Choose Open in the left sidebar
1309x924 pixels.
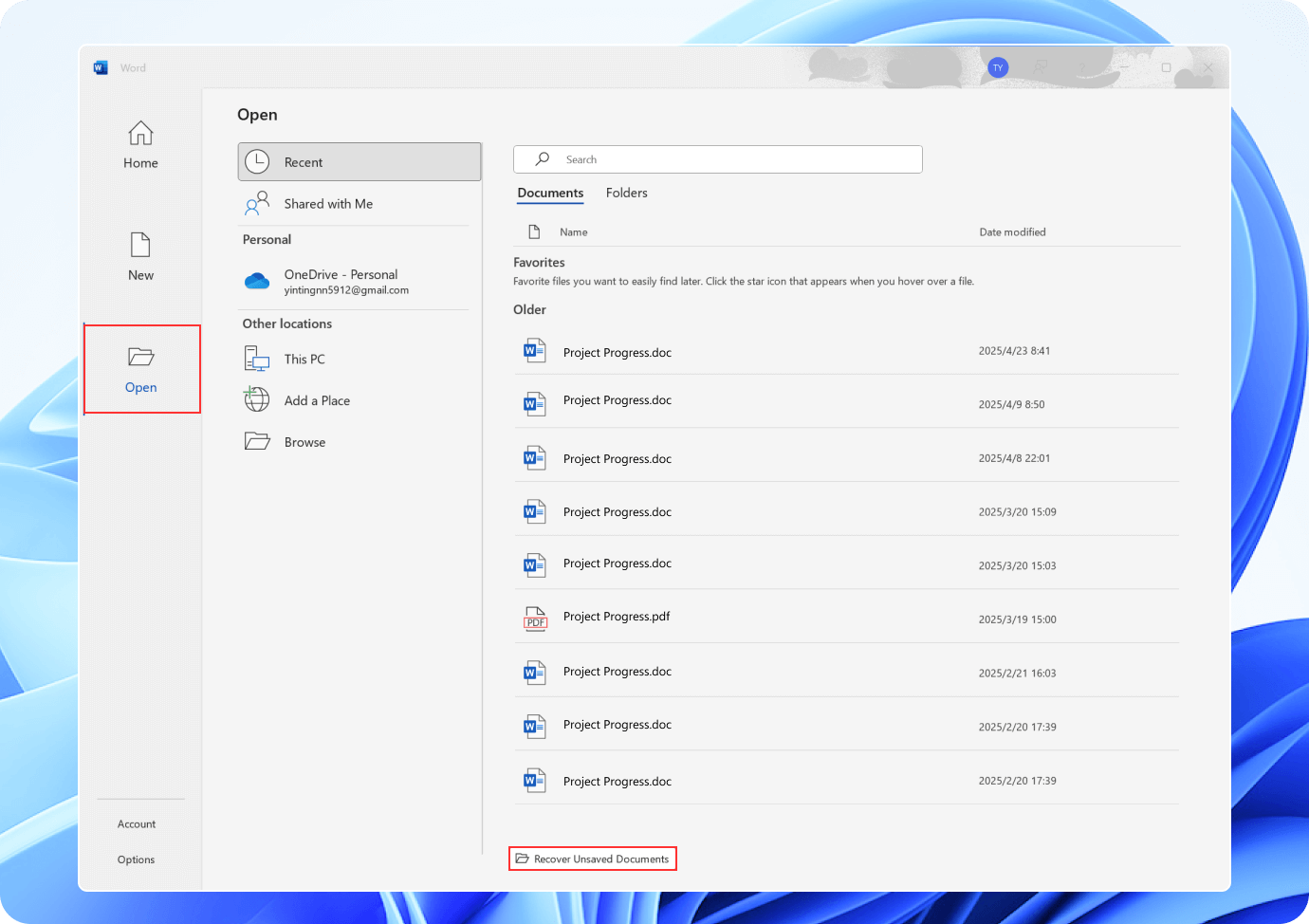coord(141,369)
